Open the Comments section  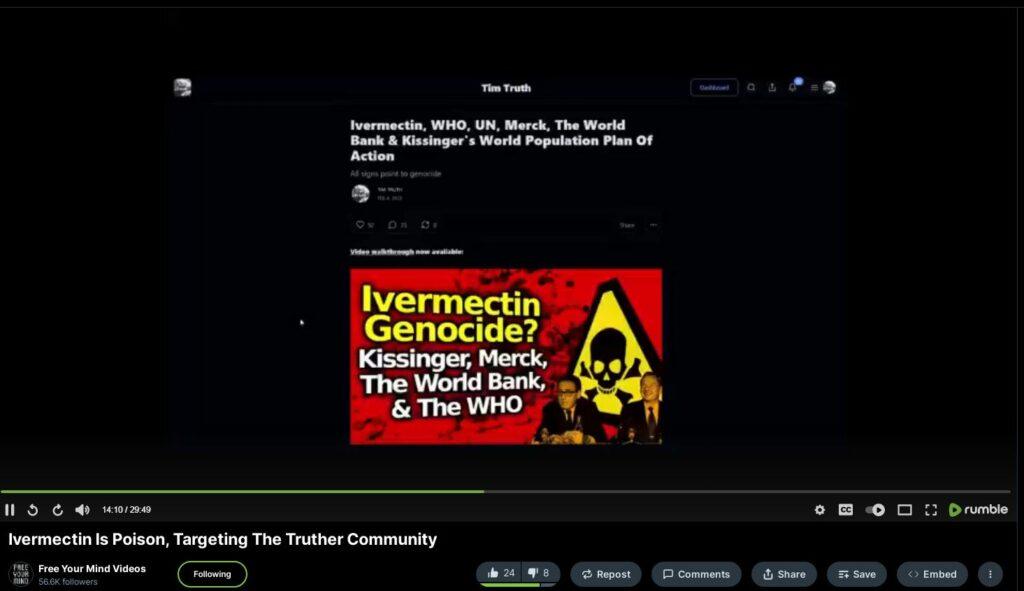(x=696, y=574)
